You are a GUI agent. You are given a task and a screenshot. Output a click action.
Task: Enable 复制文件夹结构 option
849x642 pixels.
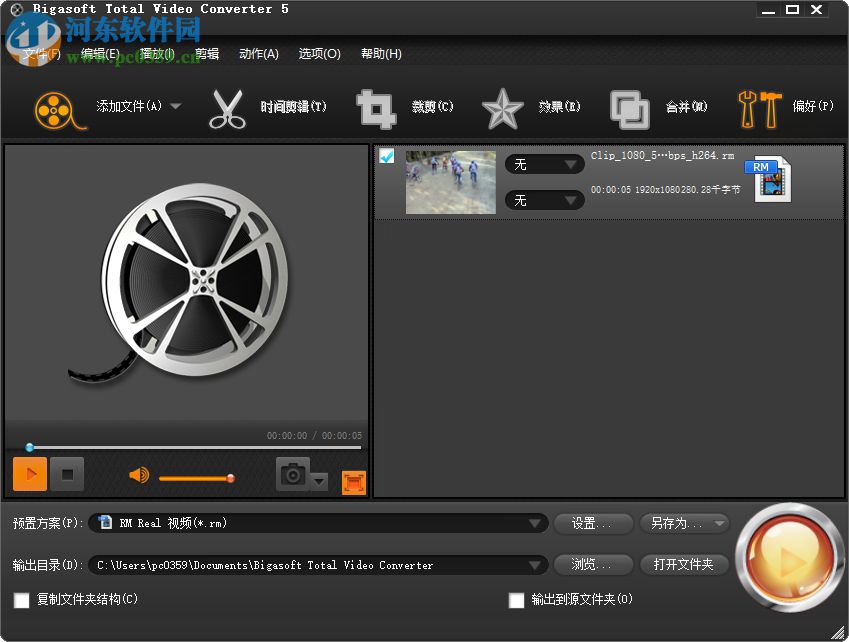coord(22,601)
